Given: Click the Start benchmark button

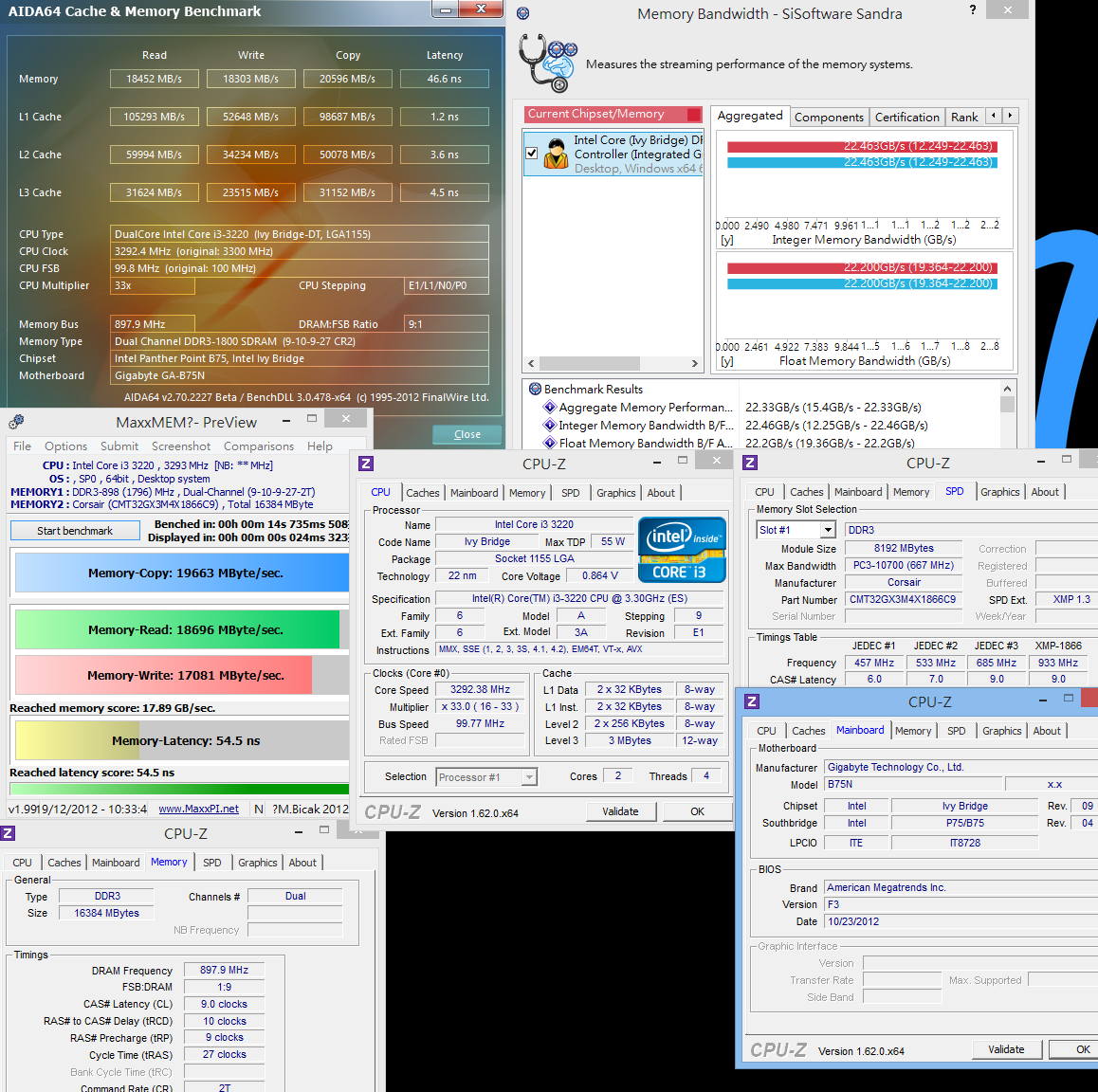Looking at the screenshot, I should (75, 531).
